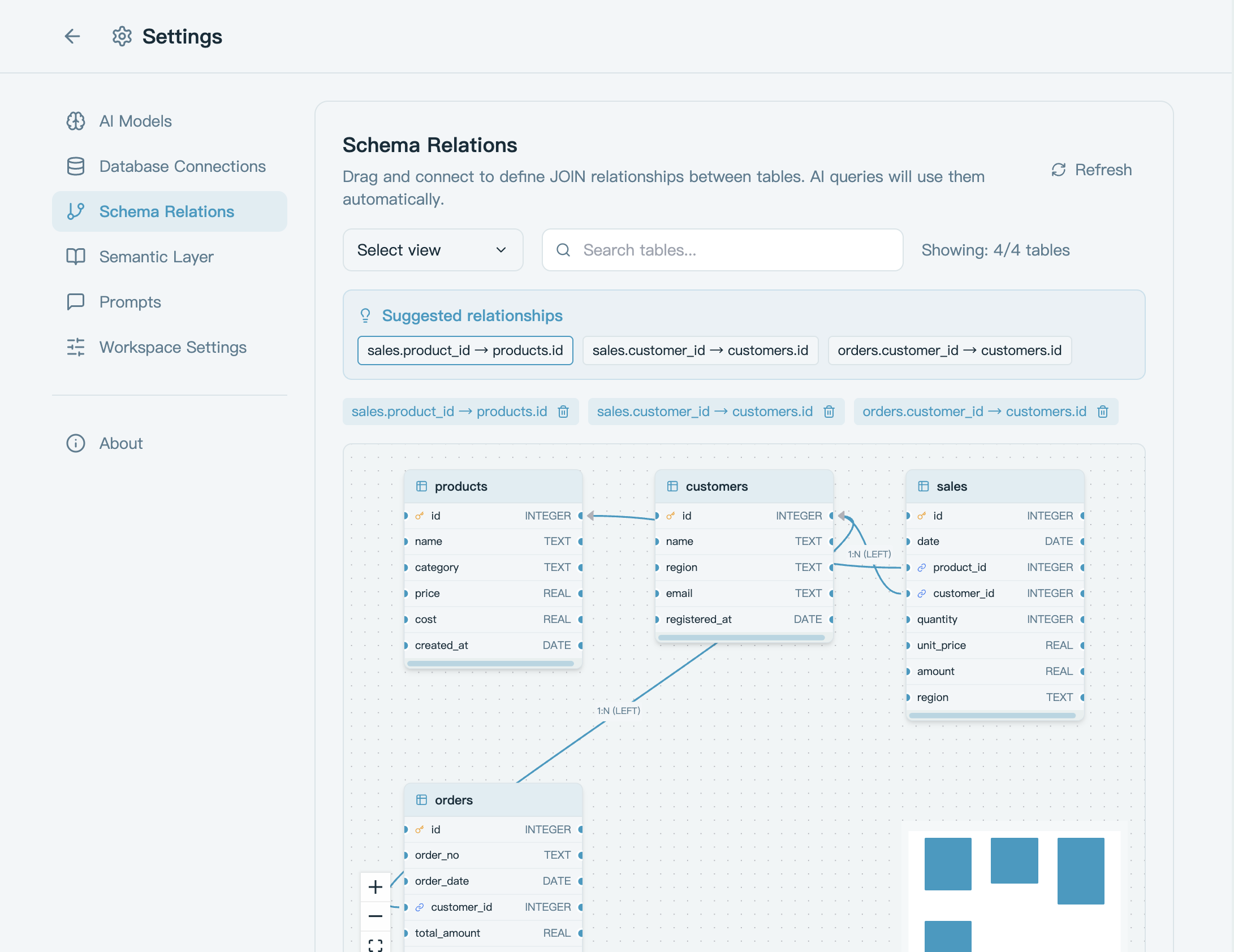
Task: Click the AI Models brain icon
Action: [x=76, y=121]
